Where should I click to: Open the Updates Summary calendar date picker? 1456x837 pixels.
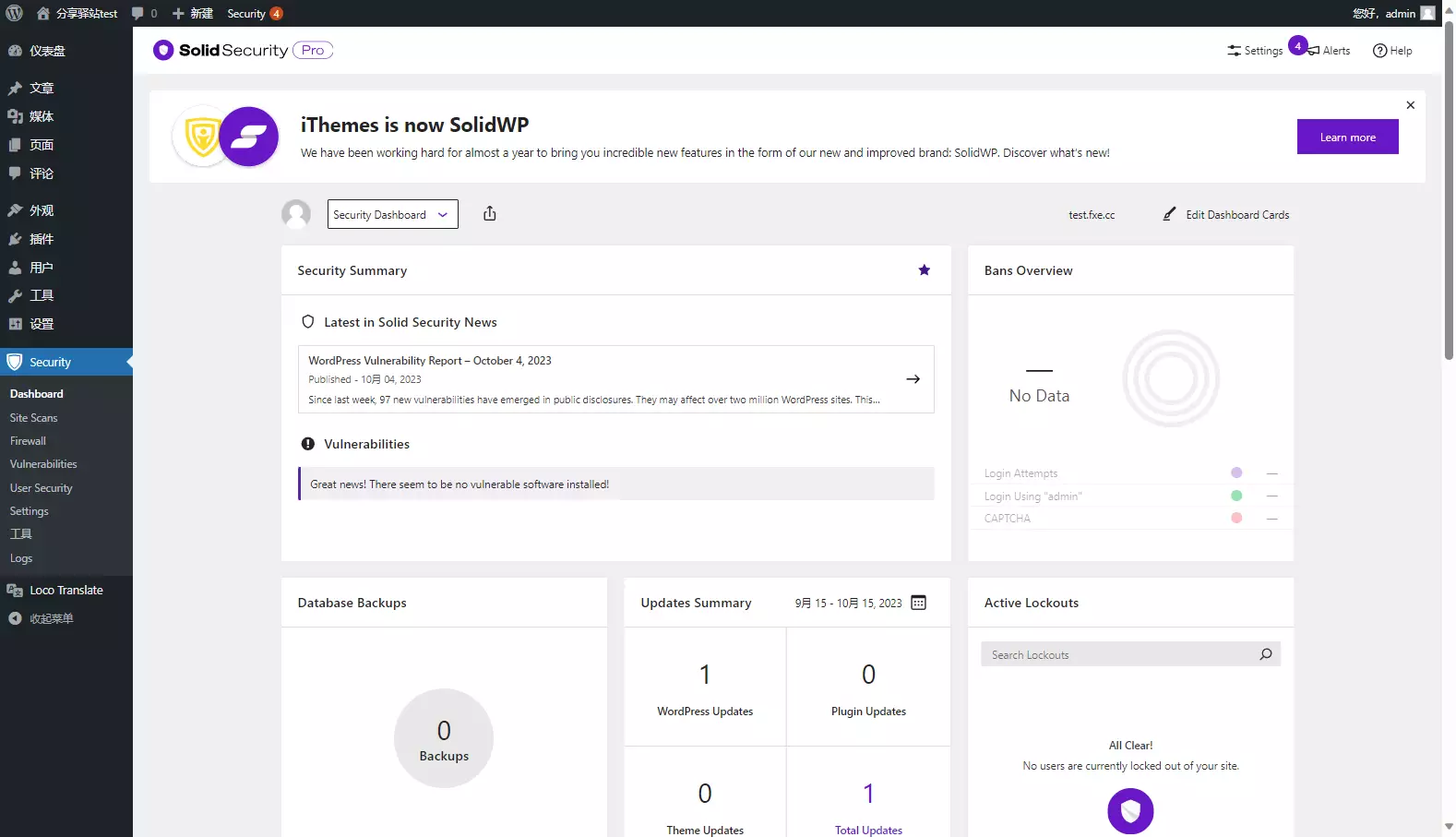[919, 603]
